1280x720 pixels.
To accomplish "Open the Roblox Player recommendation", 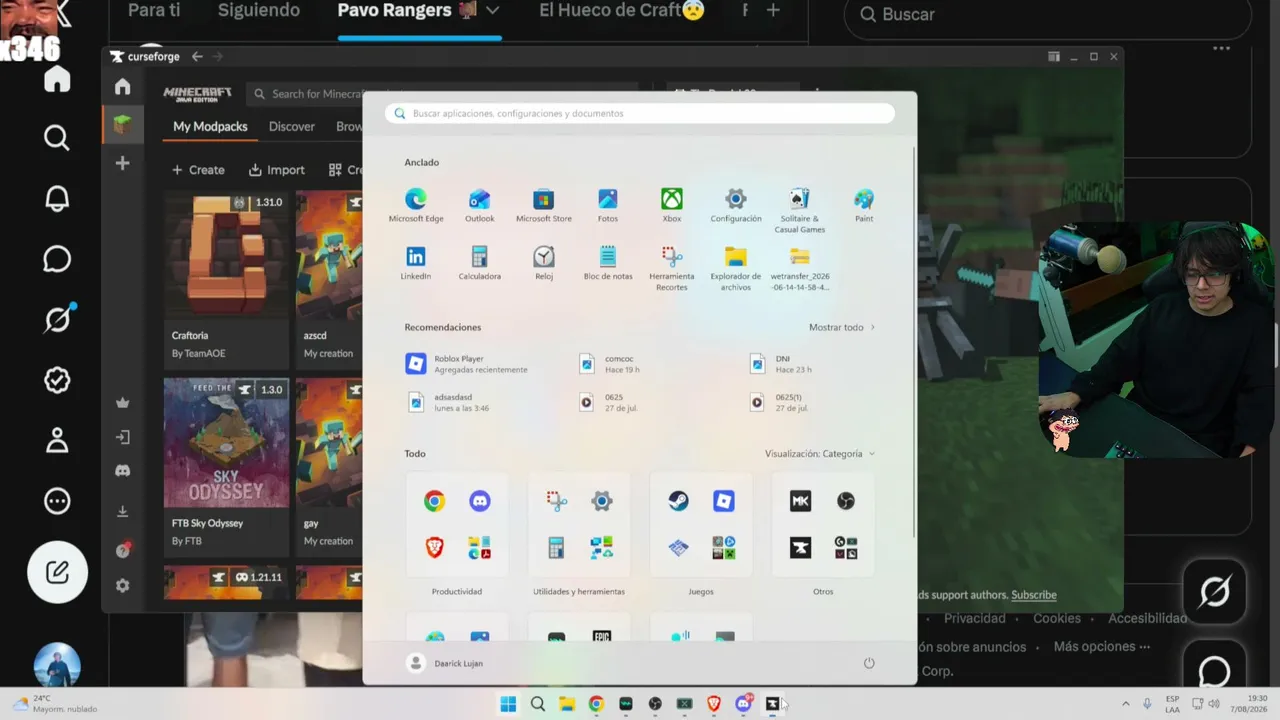I will [x=467, y=364].
